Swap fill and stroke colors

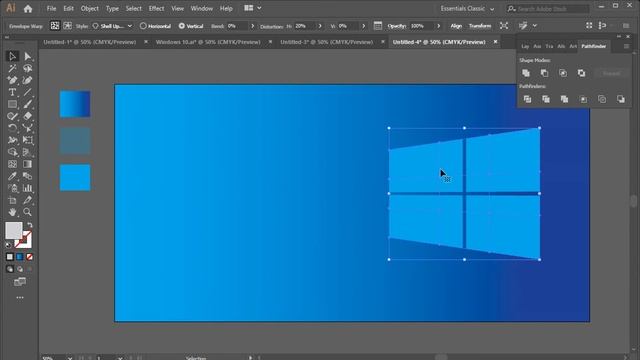pyautogui.click(x=29, y=225)
